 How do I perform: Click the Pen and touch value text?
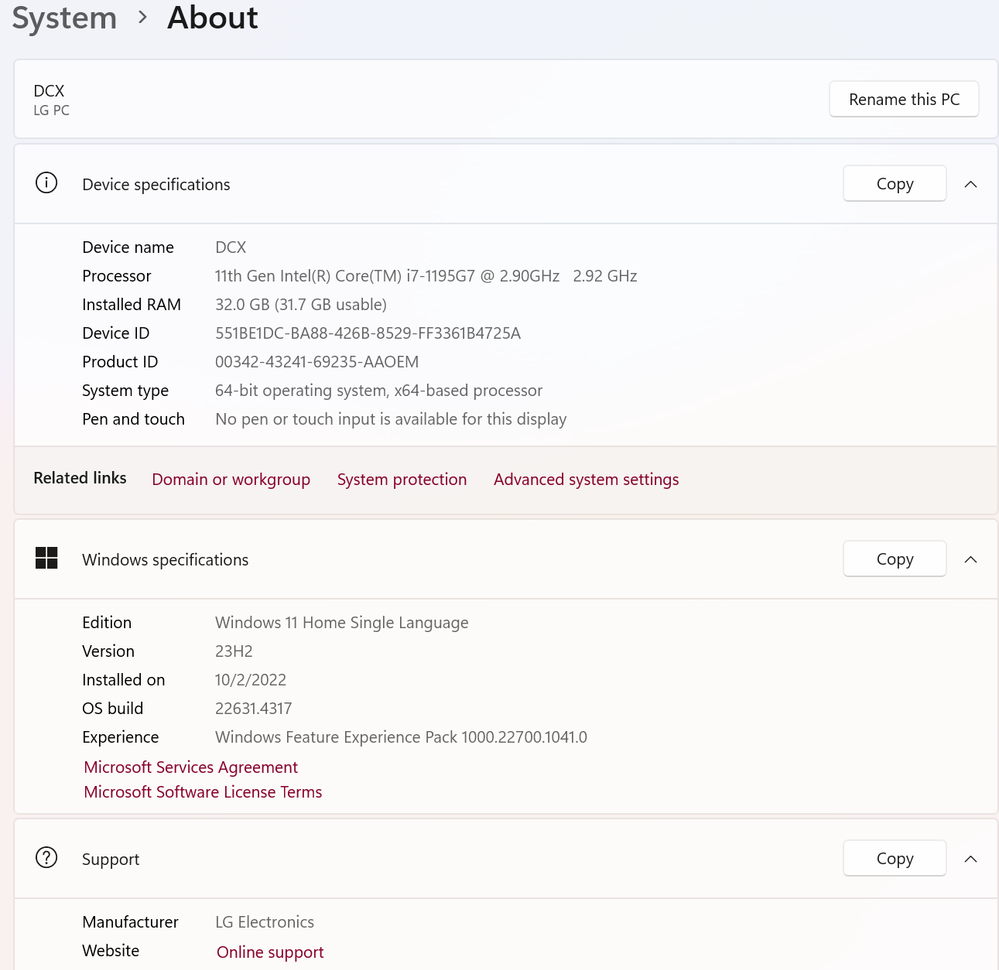pyautogui.click(x=391, y=419)
